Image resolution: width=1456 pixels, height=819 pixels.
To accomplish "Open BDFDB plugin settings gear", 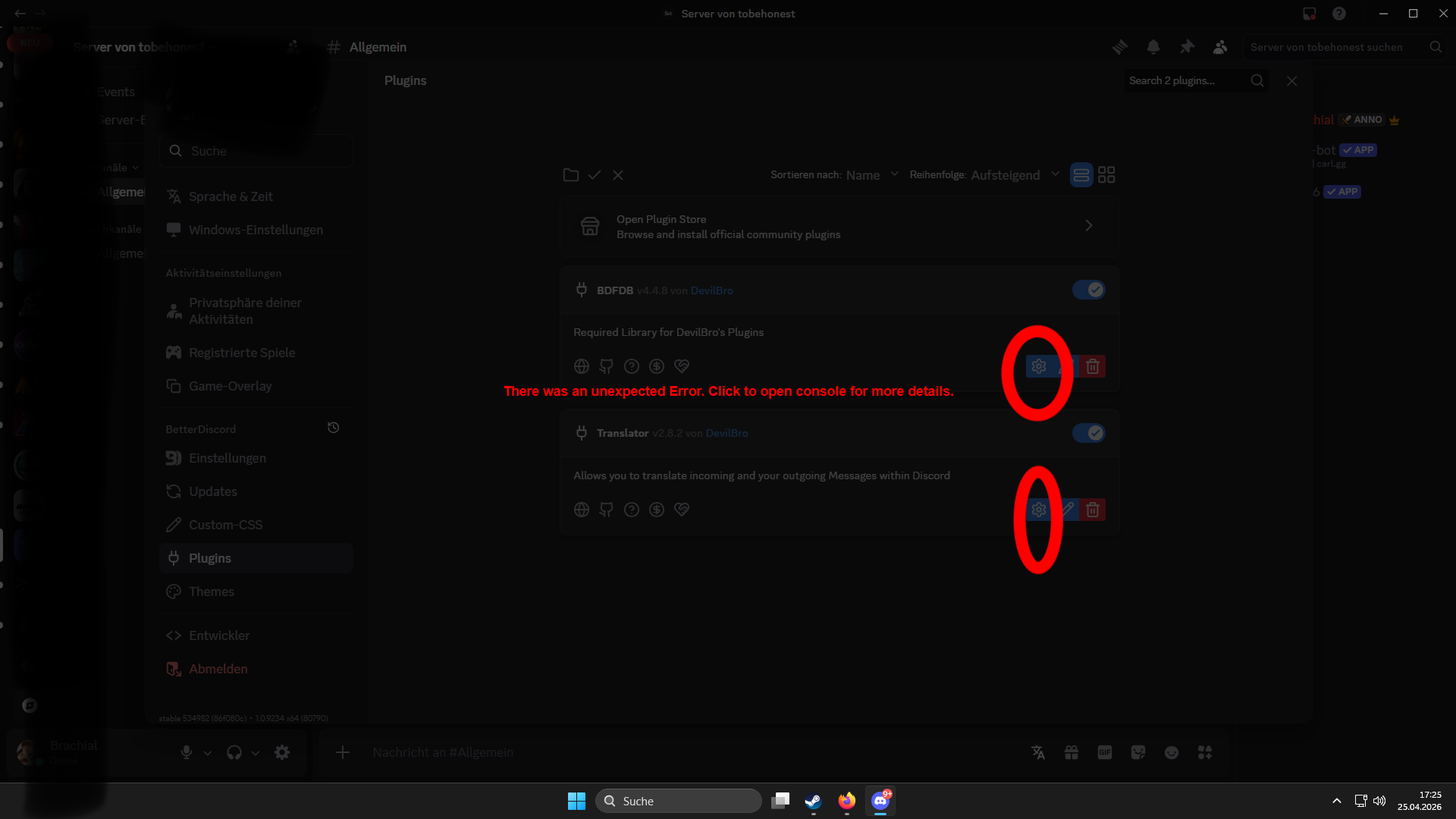I will (x=1038, y=366).
